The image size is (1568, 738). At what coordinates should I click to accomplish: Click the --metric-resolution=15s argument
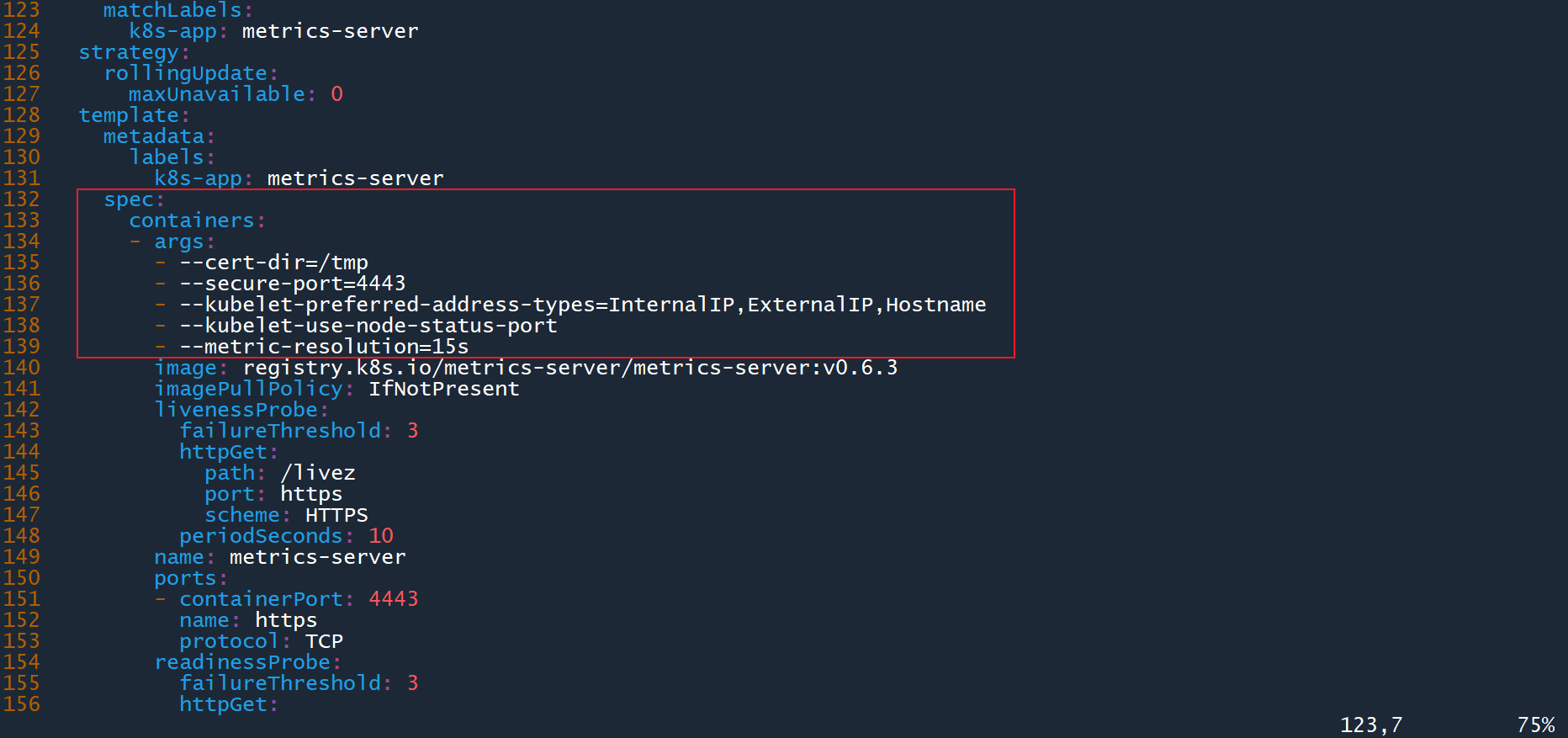(324, 347)
